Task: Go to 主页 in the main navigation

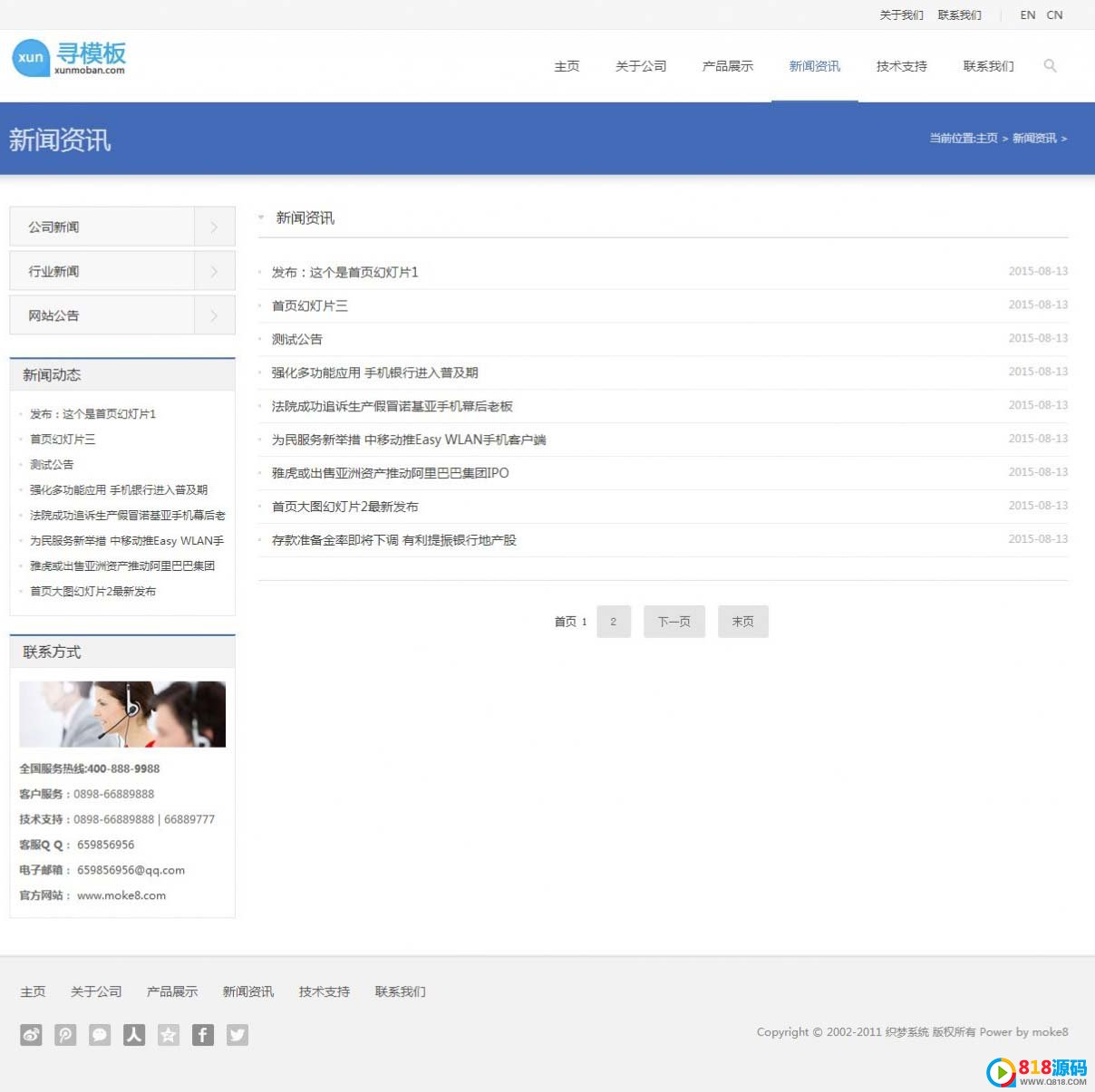Action: pos(567,66)
